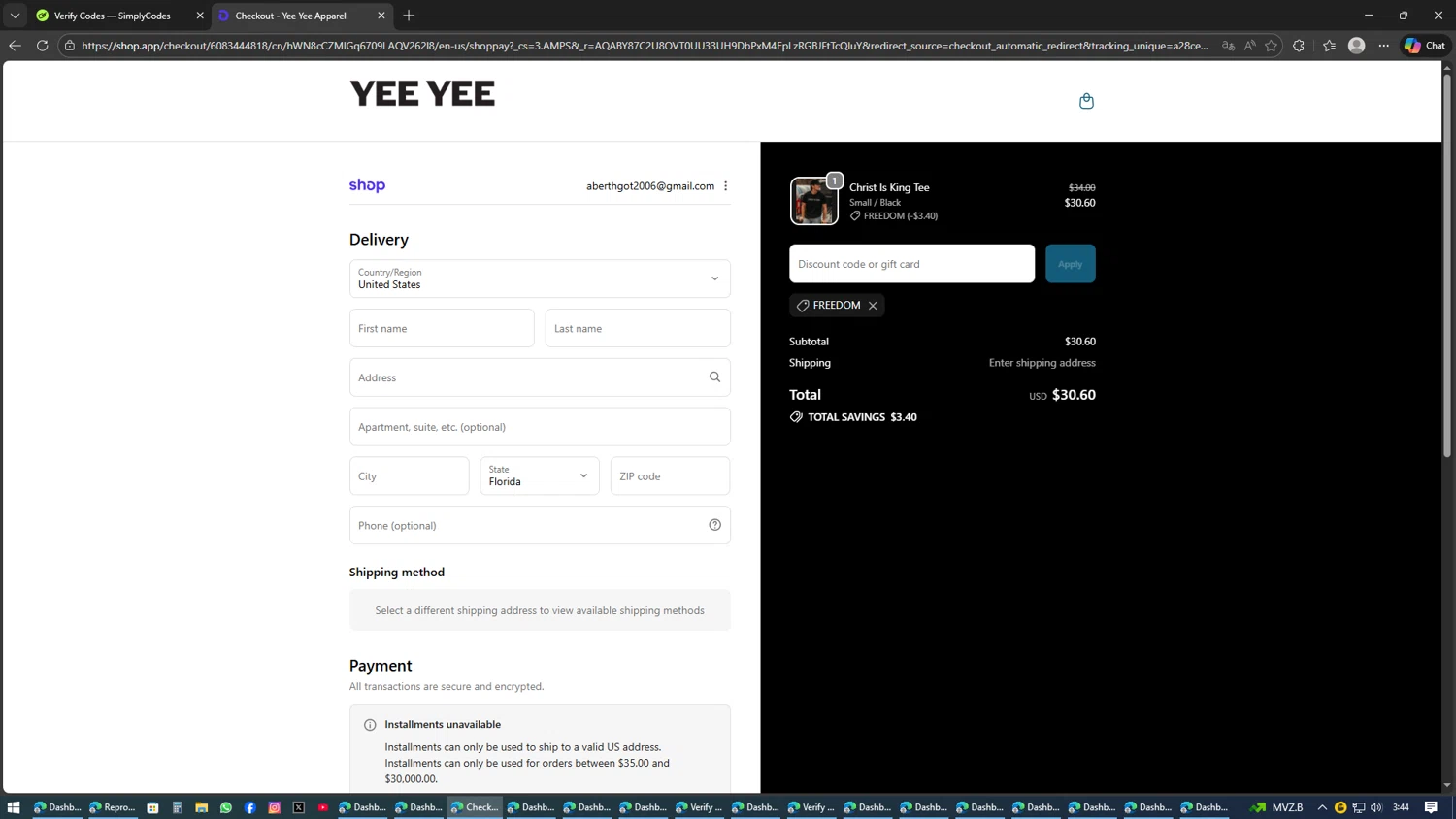Click the browser address bar URL
Image resolution: width=1456 pixels, height=819 pixels.
click(x=645, y=46)
